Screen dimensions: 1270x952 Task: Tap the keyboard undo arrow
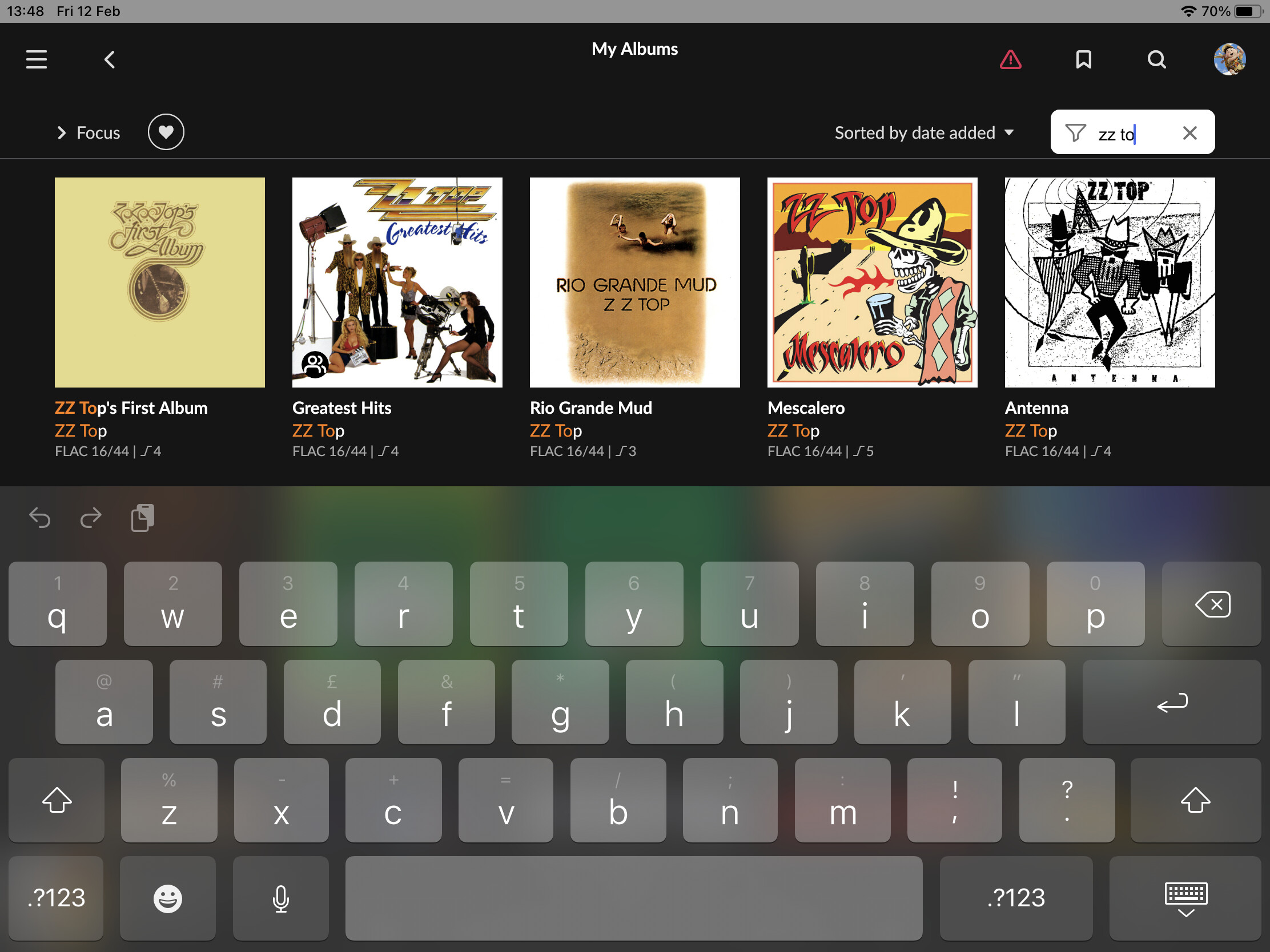[39, 518]
